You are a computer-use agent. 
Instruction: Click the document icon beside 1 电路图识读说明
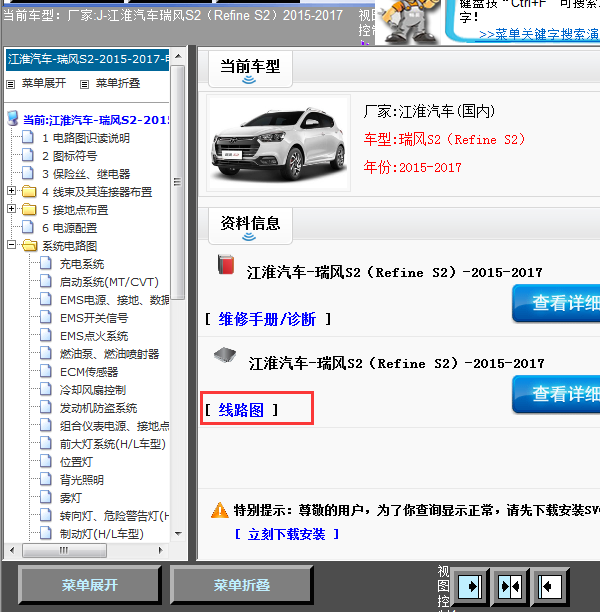pos(28,137)
